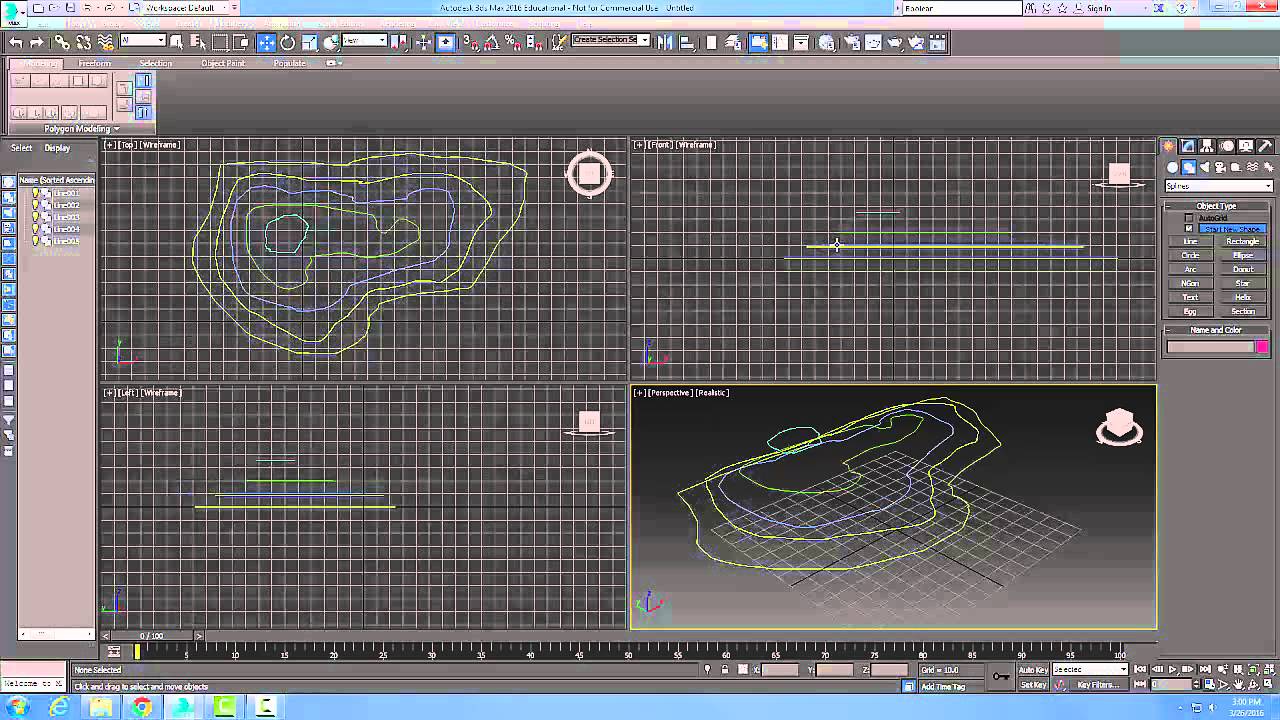Switch to the Freeform ribbon tab

pos(95,63)
